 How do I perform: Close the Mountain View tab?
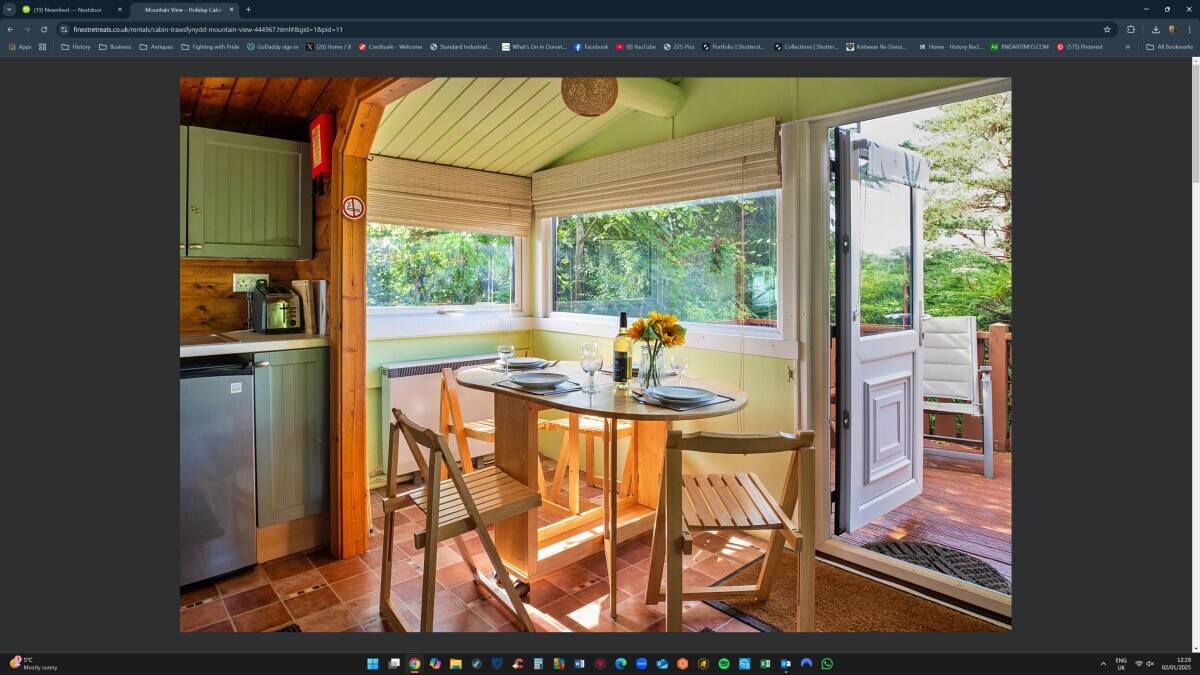tap(231, 9)
